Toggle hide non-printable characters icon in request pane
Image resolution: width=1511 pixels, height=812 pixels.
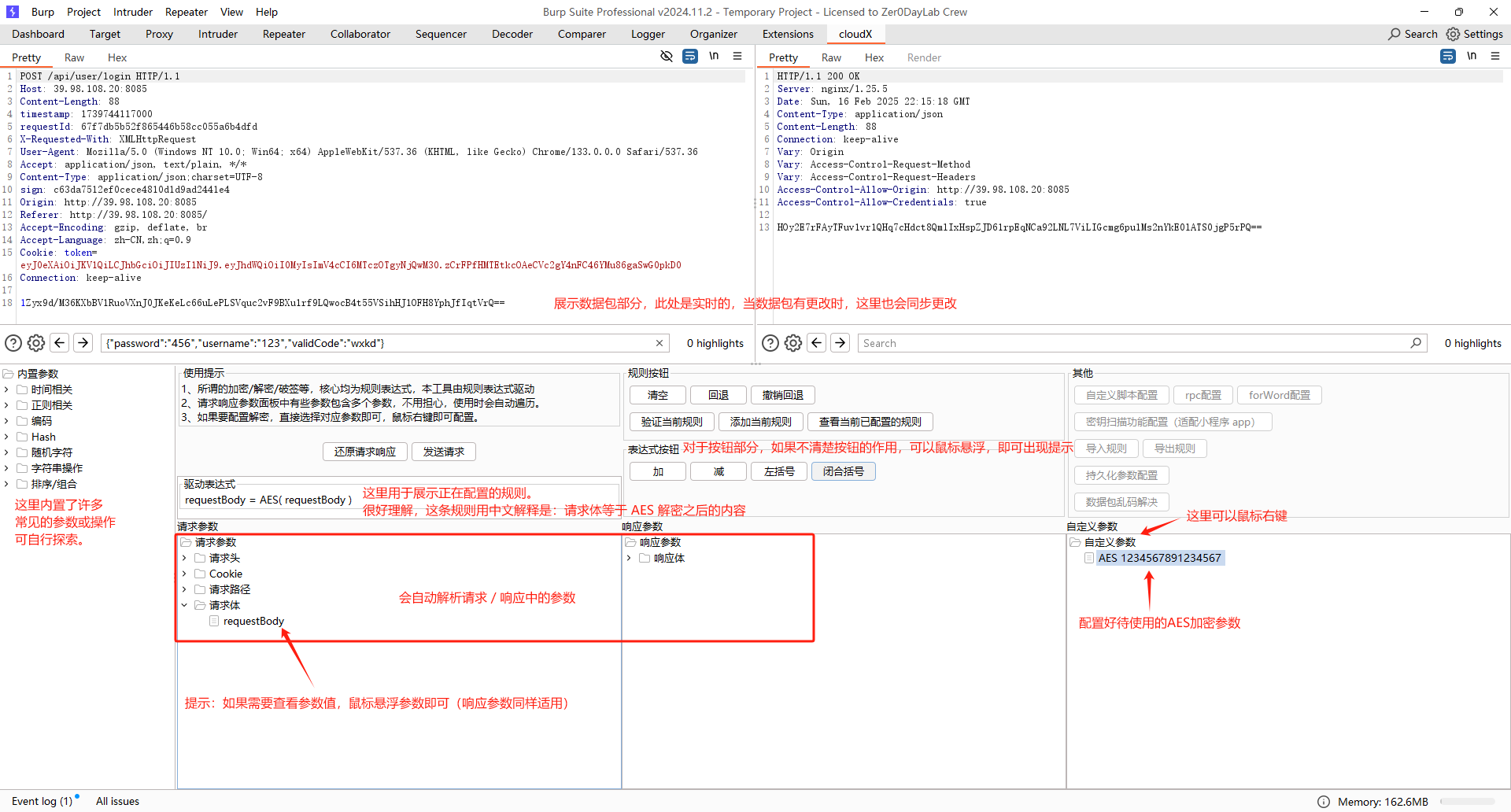pos(667,56)
